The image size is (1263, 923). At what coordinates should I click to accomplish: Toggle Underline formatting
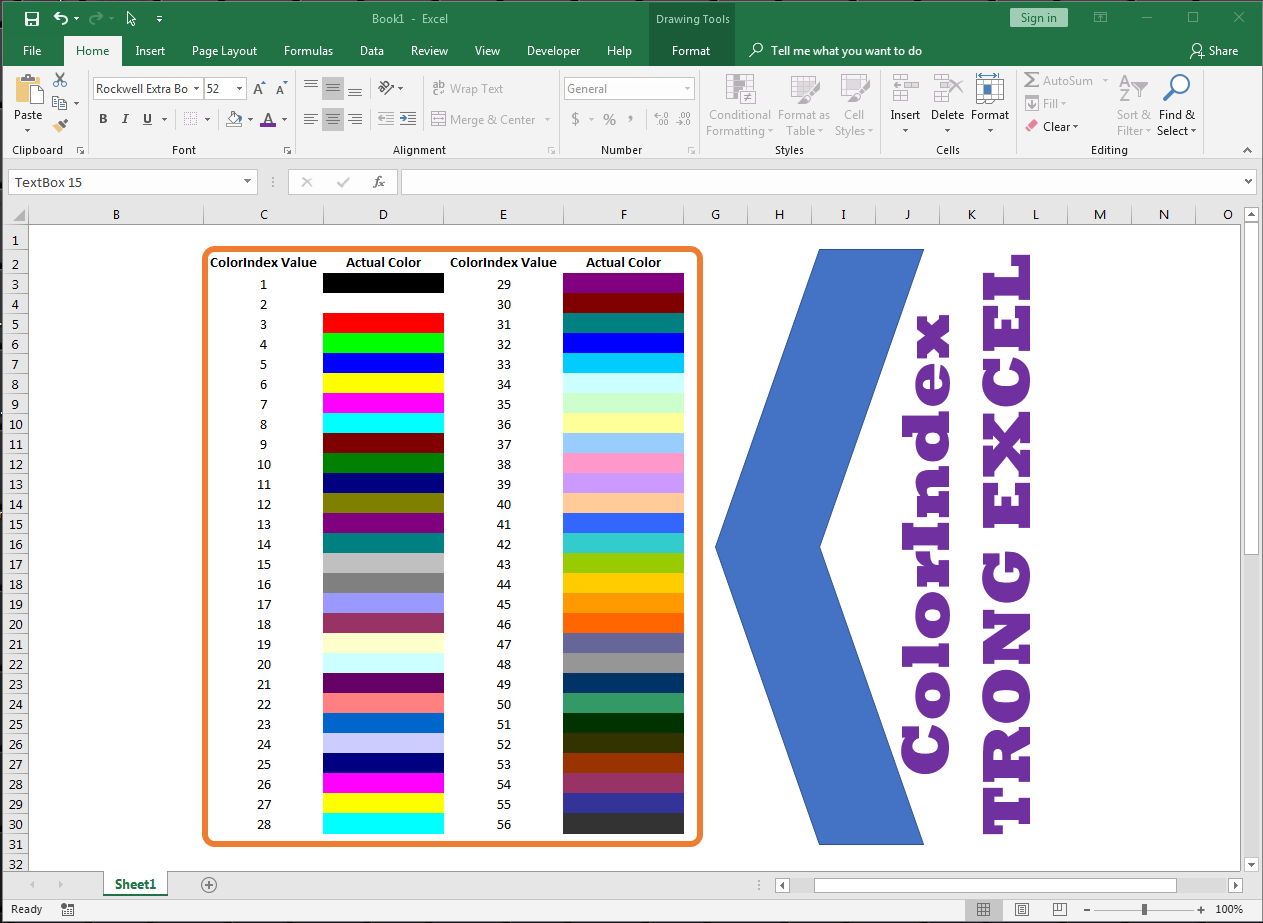click(147, 119)
